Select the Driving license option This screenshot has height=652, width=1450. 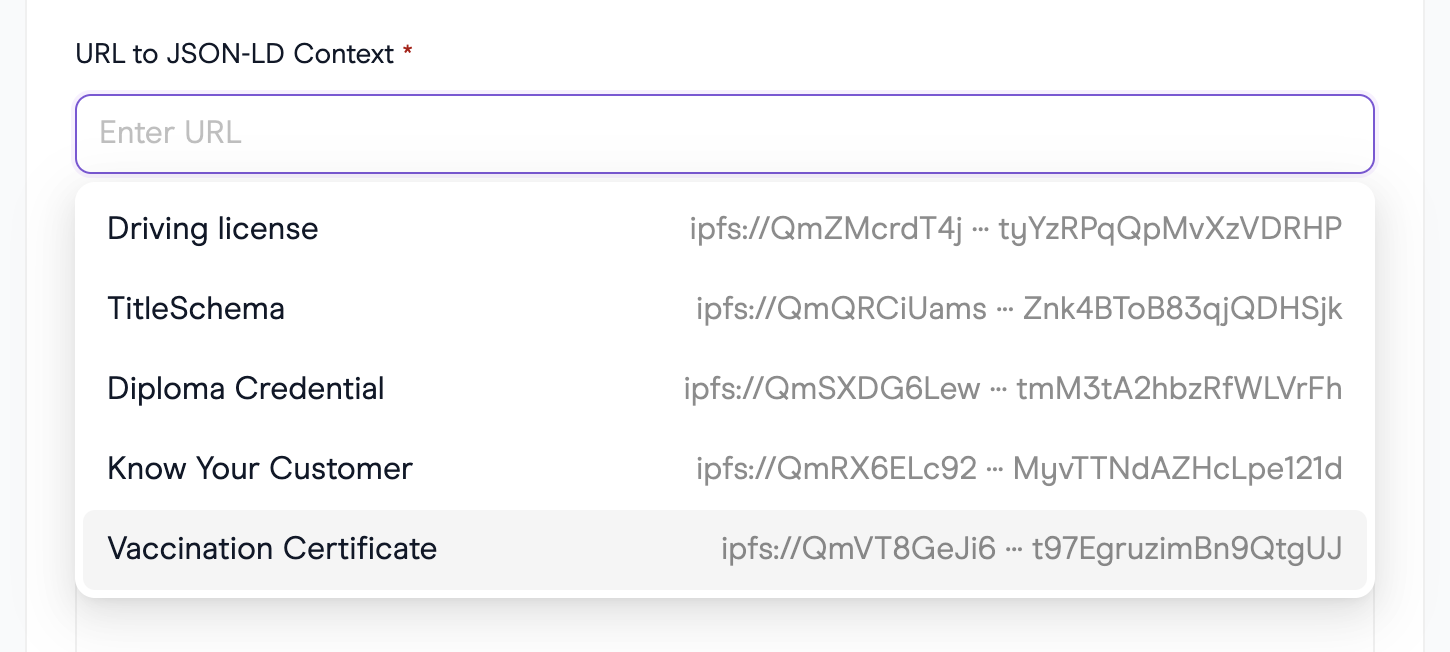[x=725, y=229]
